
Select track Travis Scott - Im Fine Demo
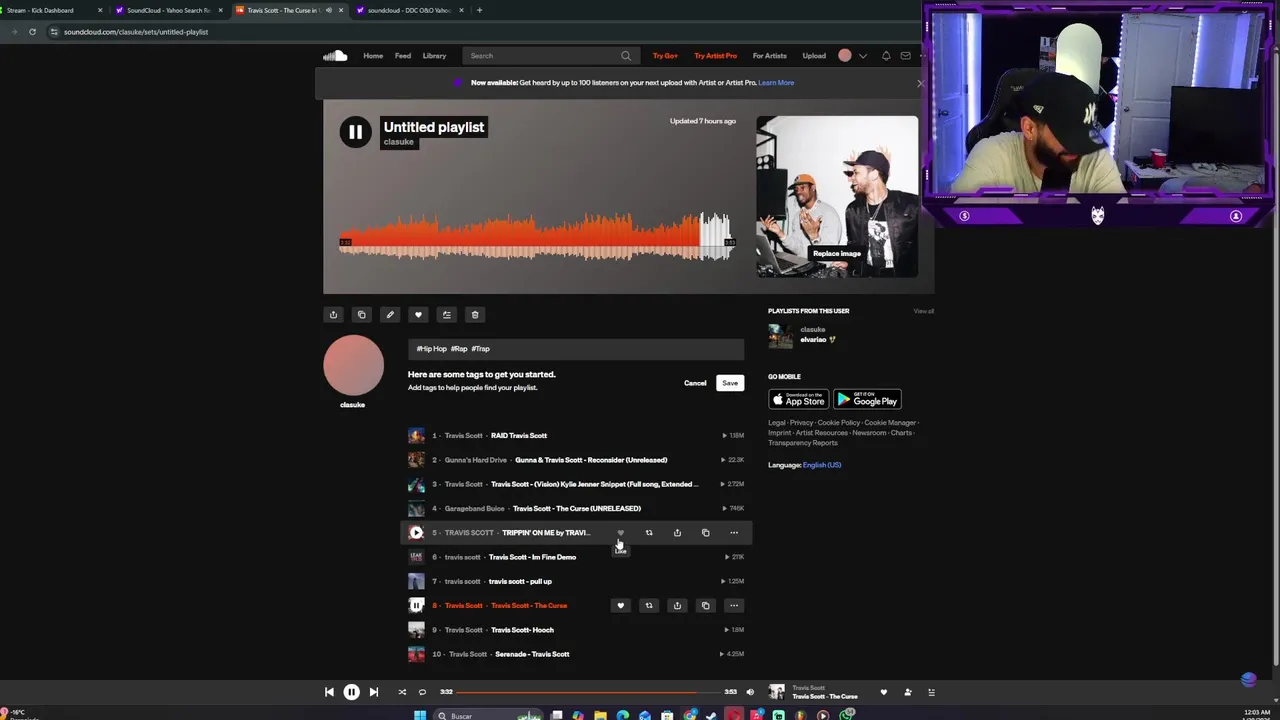(x=532, y=557)
